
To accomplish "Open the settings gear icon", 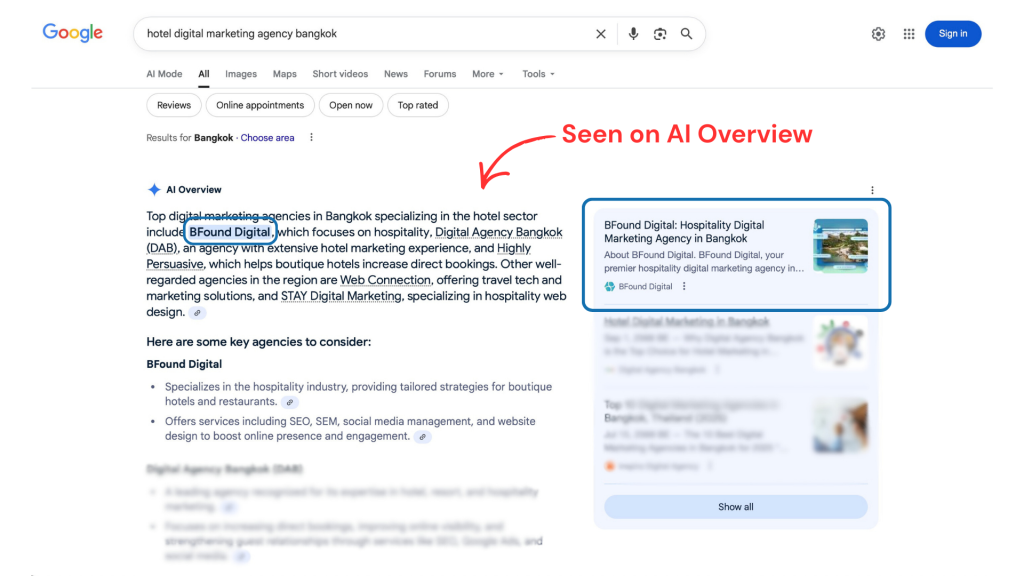I will click(878, 34).
